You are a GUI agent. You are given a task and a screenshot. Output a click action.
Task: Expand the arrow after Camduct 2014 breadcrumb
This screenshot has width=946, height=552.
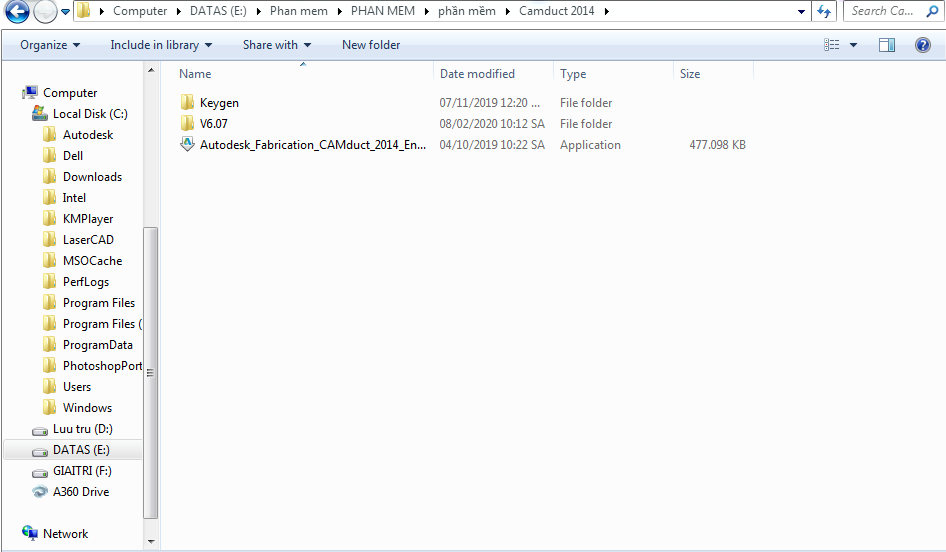pos(606,11)
